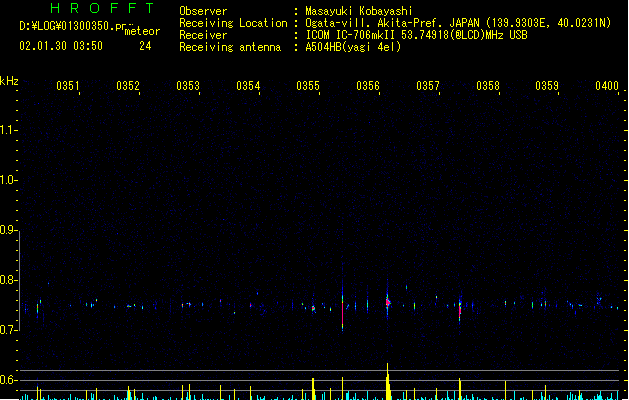
Task: Click the Receiving Location label
Action: 233,23
